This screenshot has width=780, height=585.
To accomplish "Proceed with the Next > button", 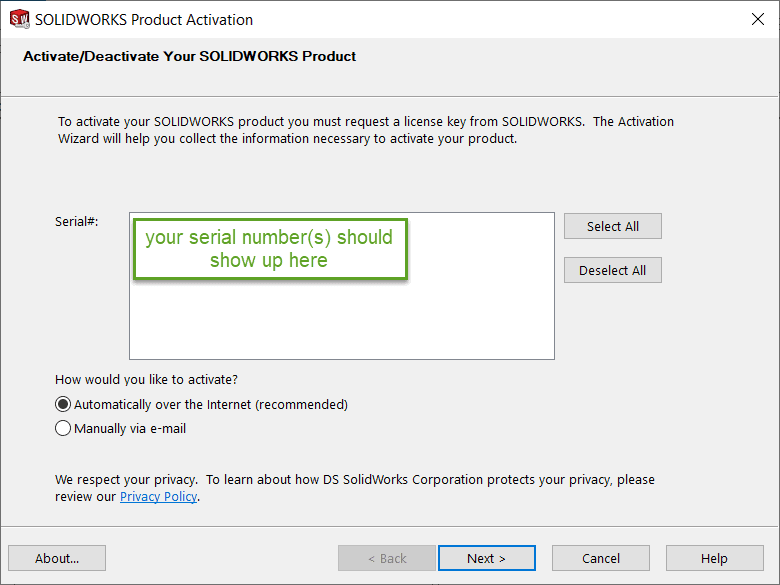I will [x=487, y=558].
